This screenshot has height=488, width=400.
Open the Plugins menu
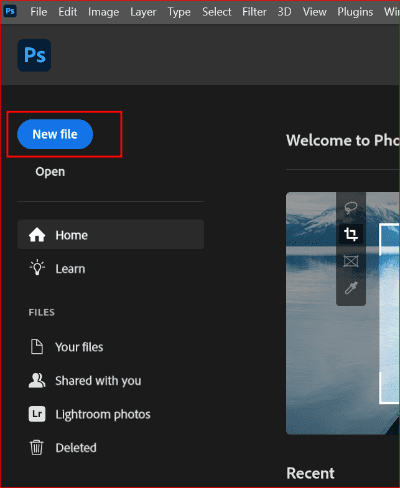pos(355,12)
